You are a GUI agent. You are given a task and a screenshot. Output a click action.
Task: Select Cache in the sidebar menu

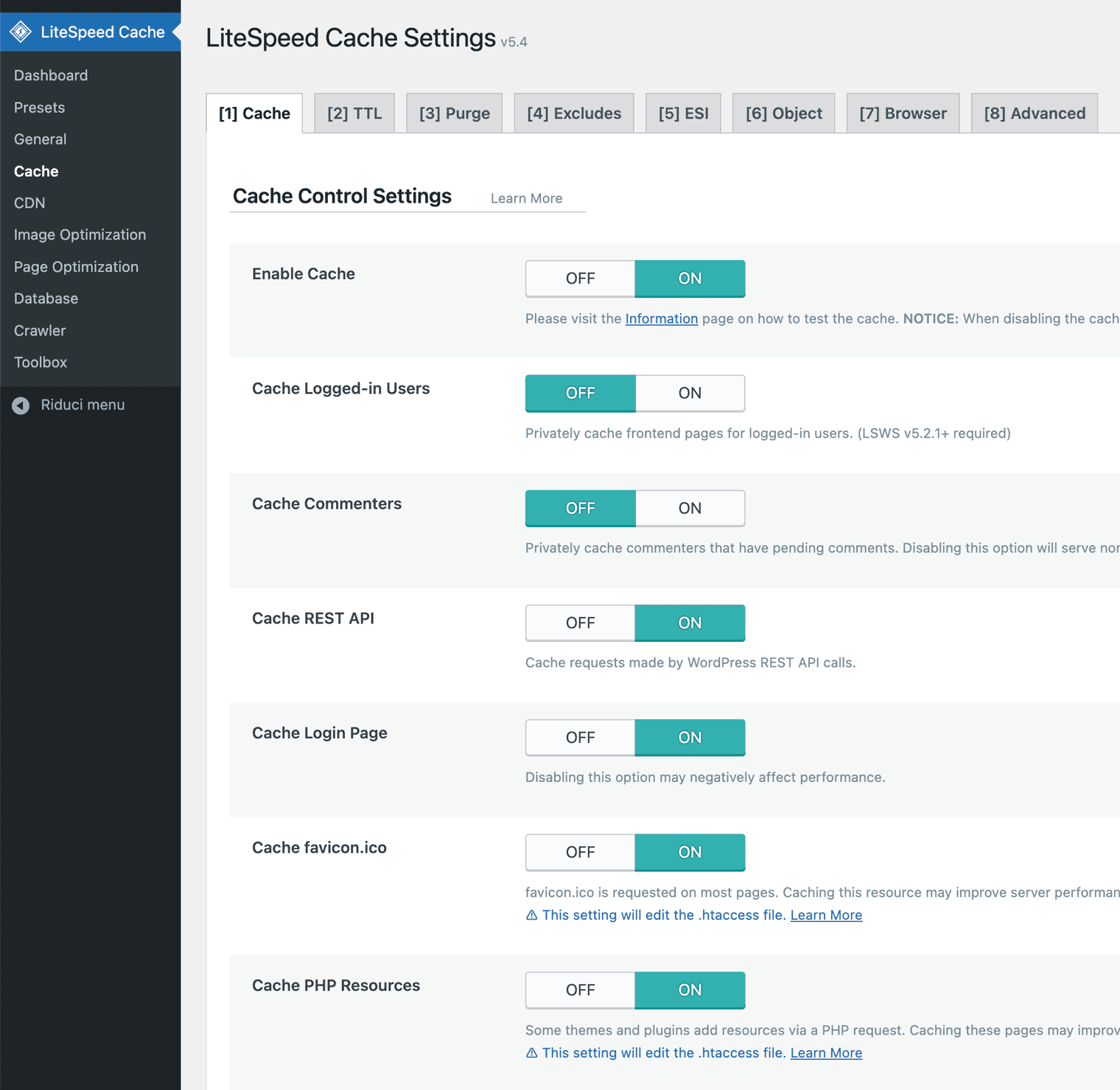(36, 171)
